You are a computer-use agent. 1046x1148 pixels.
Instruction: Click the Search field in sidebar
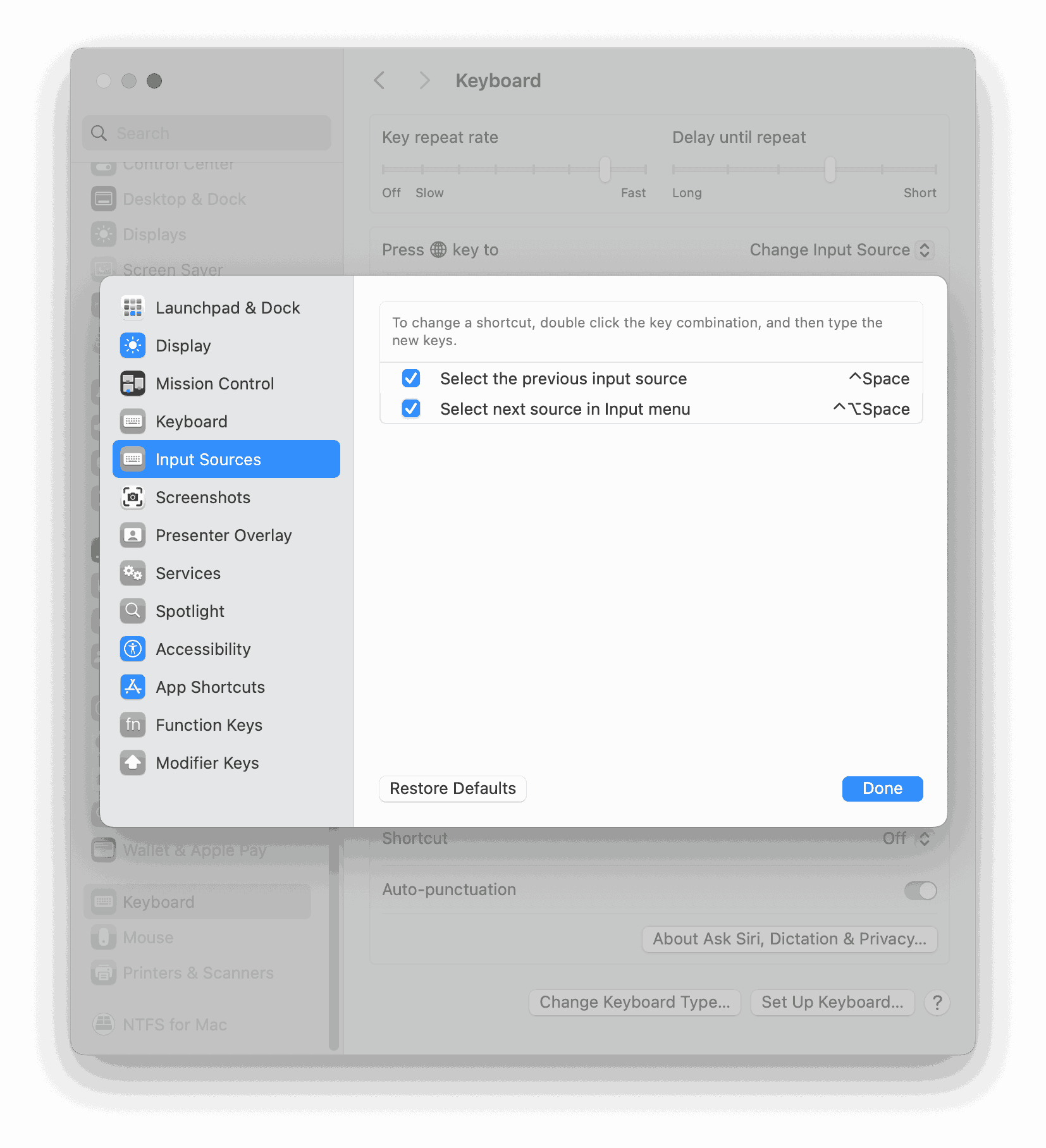(x=207, y=133)
